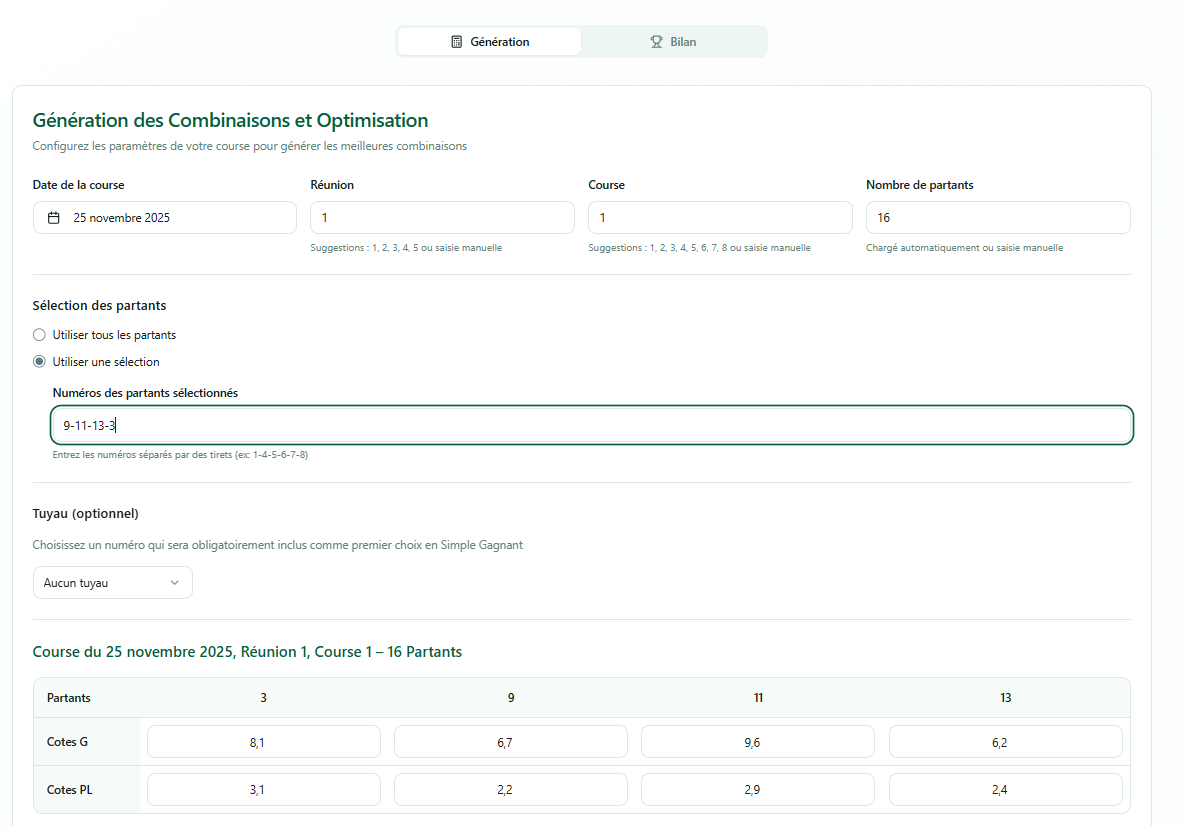
Task: Click Cotes PL field showing 3,1
Action: [264, 790]
